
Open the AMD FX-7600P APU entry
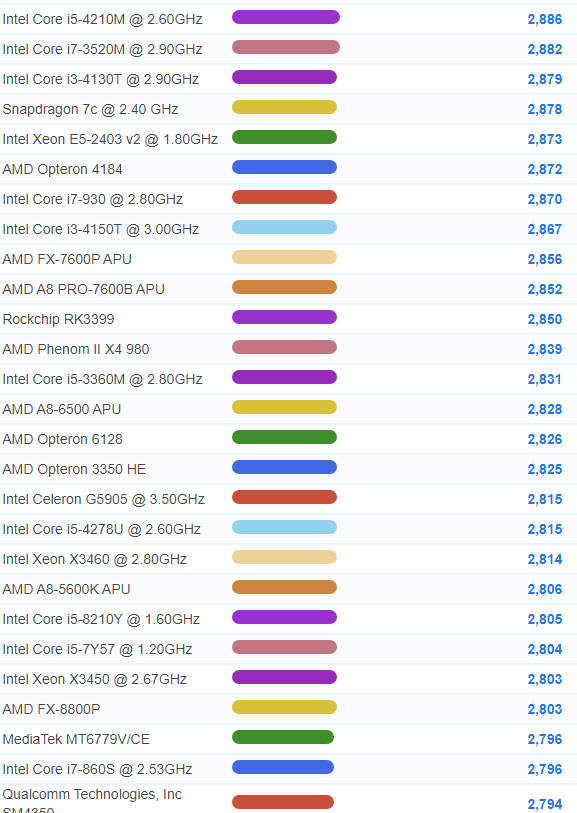point(67,259)
